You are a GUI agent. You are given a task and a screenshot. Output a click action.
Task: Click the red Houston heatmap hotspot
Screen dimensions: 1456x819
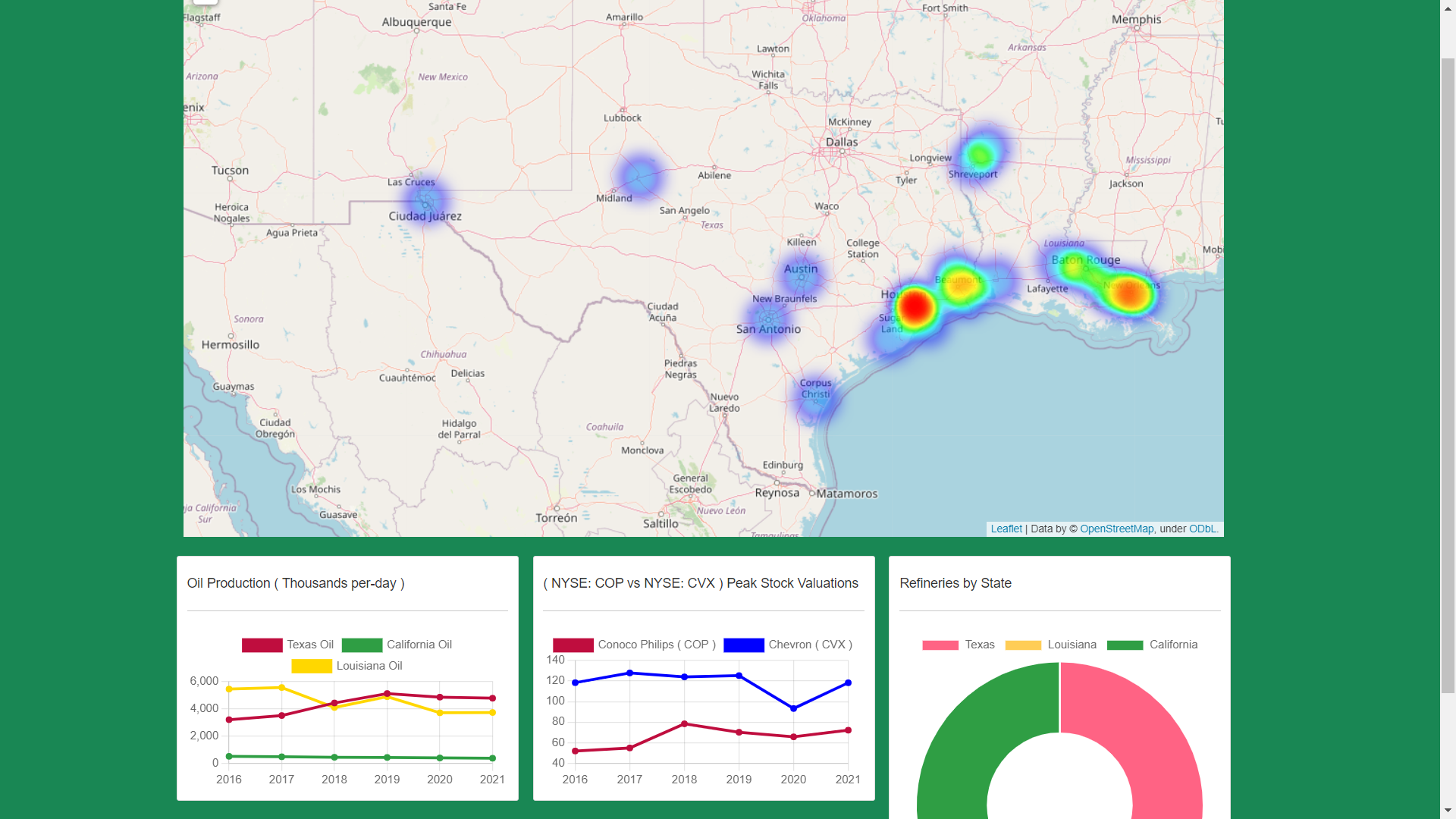(x=915, y=307)
